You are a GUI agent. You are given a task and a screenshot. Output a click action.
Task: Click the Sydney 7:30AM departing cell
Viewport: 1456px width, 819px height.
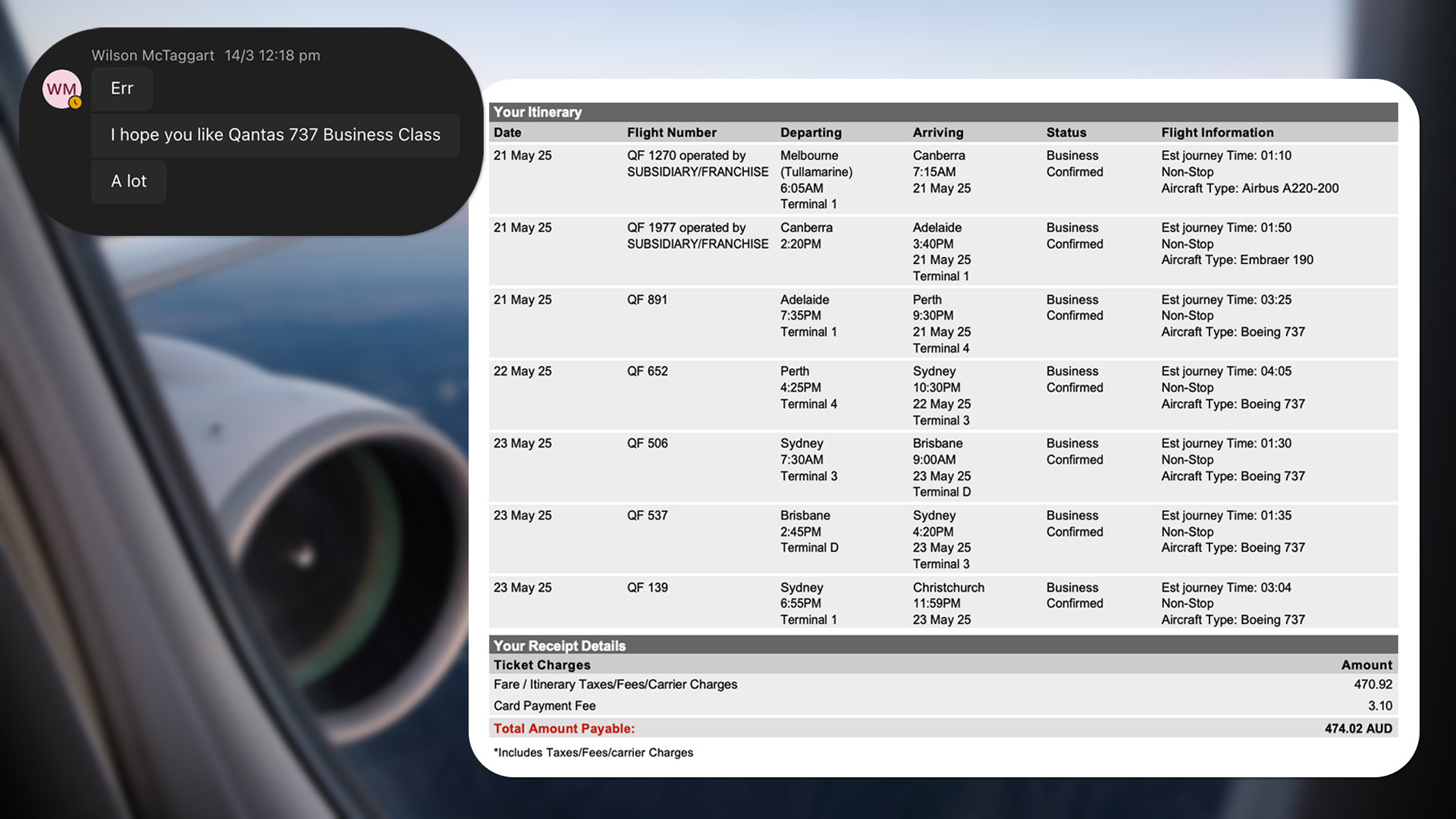(808, 460)
